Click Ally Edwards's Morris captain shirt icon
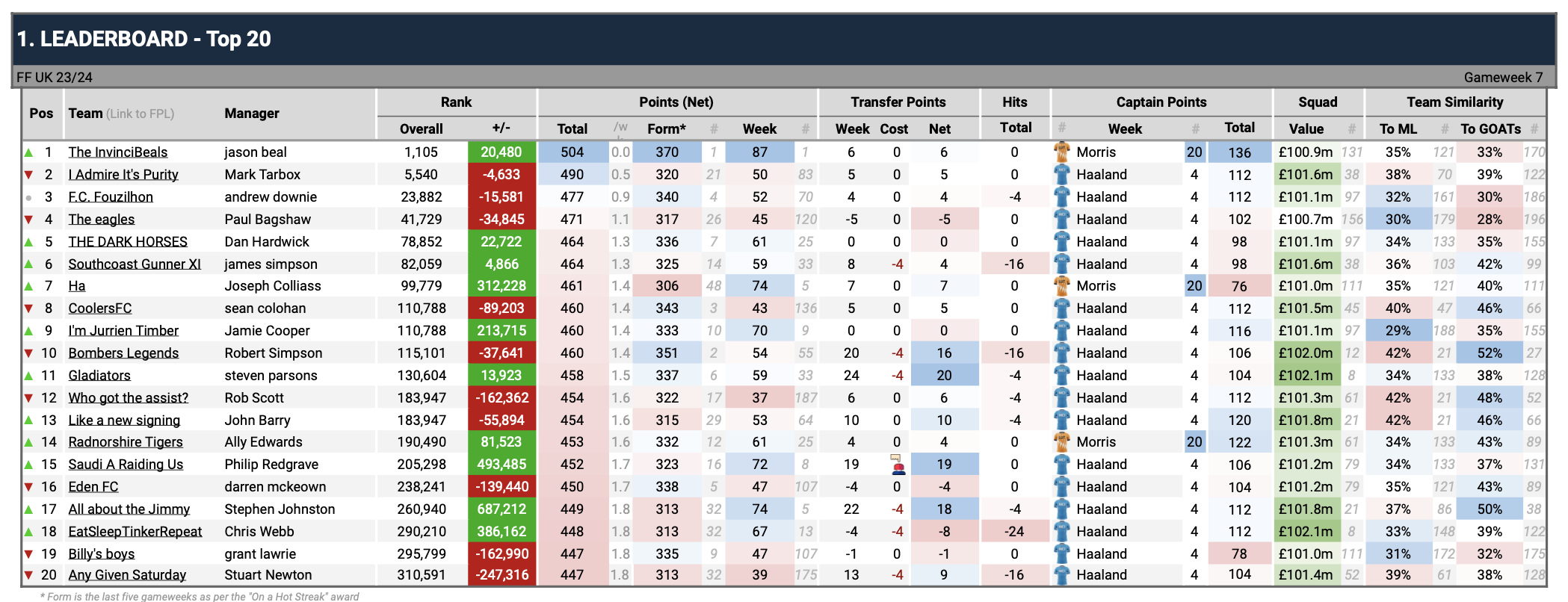Viewport: 1568px width, 602px height. click(x=1061, y=442)
